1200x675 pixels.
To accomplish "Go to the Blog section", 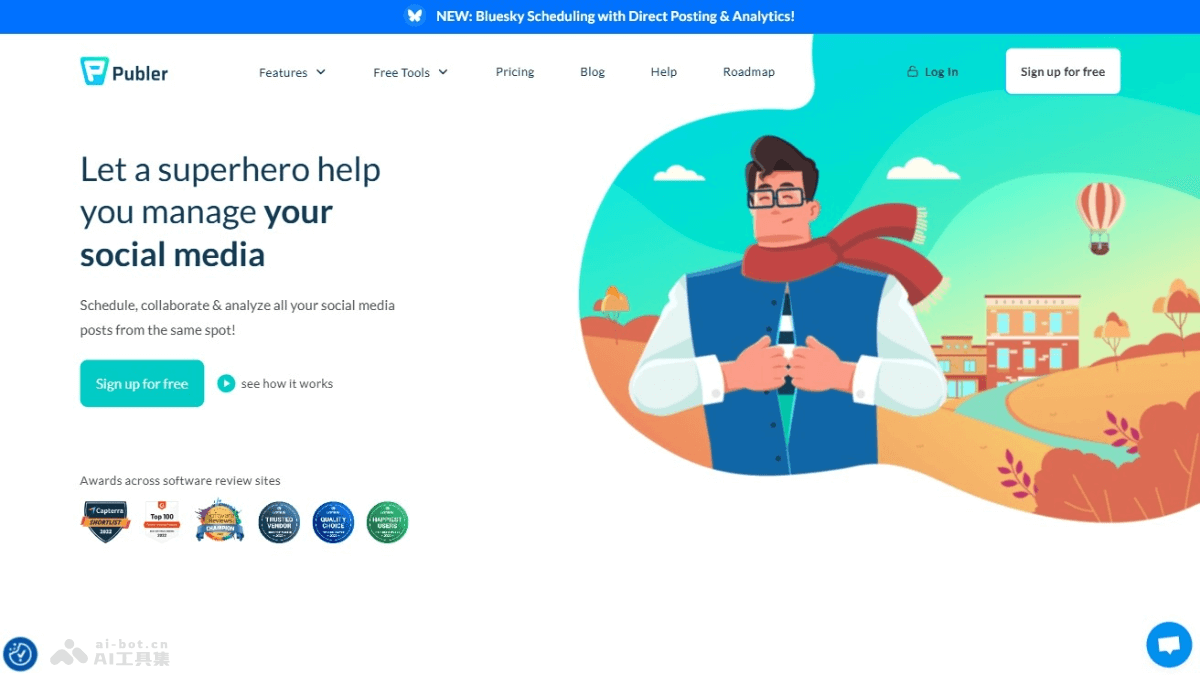I will pos(592,72).
